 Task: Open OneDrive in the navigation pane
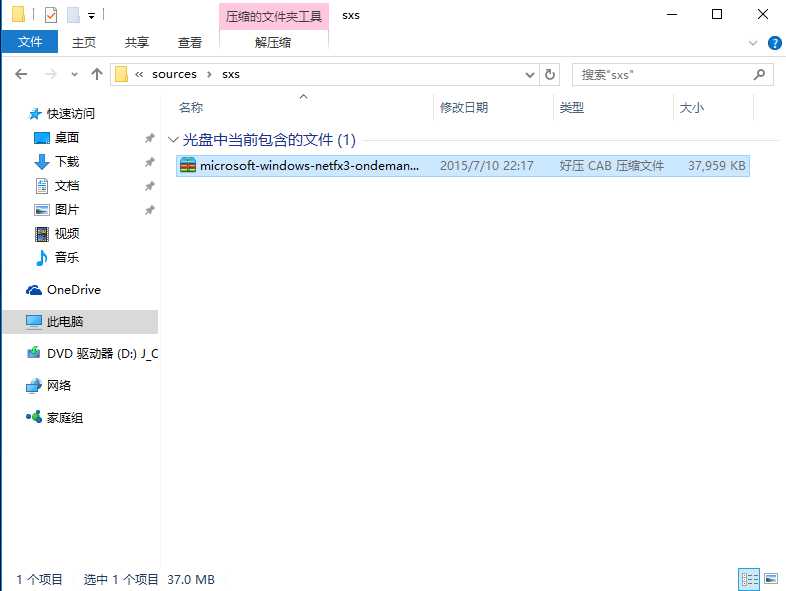coord(74,290)
